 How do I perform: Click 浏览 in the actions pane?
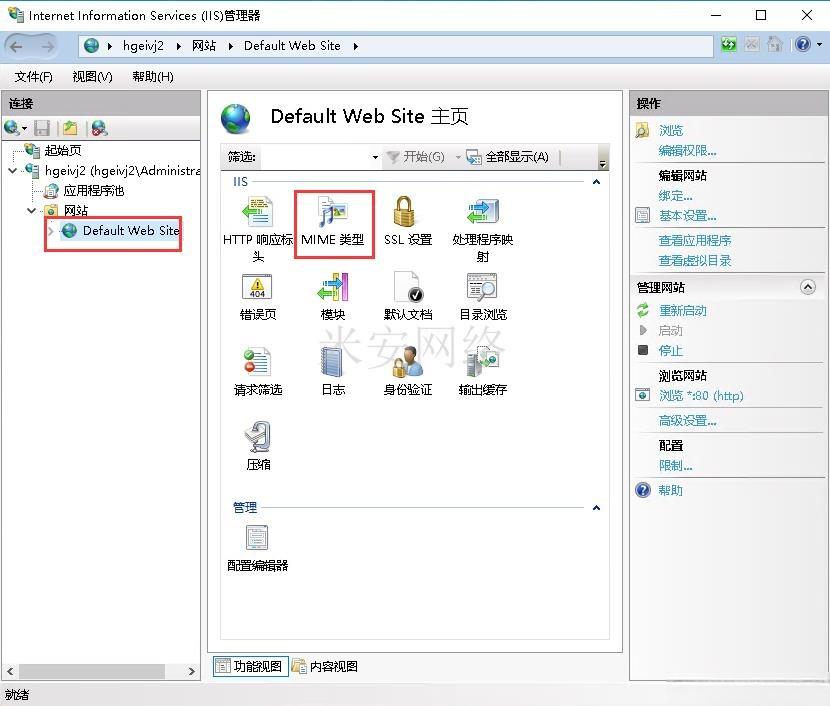[x=671, y=130]
